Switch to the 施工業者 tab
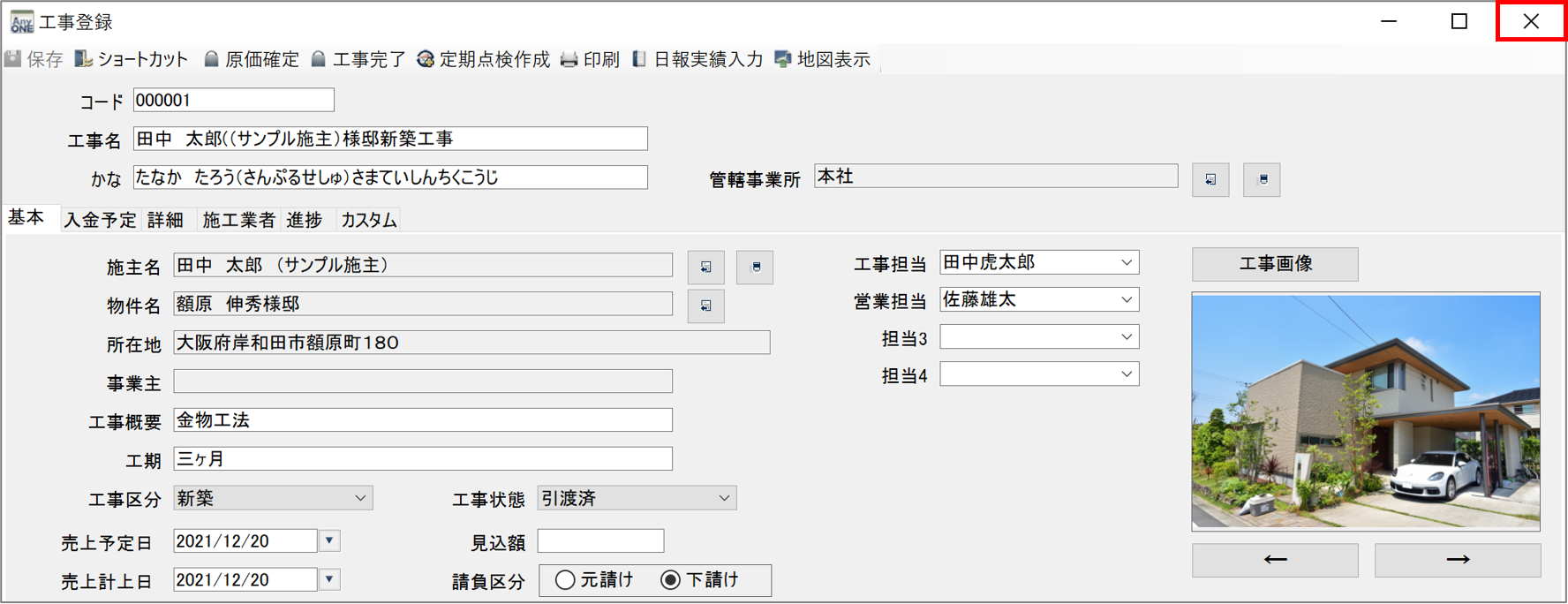 tap(238, 220)
